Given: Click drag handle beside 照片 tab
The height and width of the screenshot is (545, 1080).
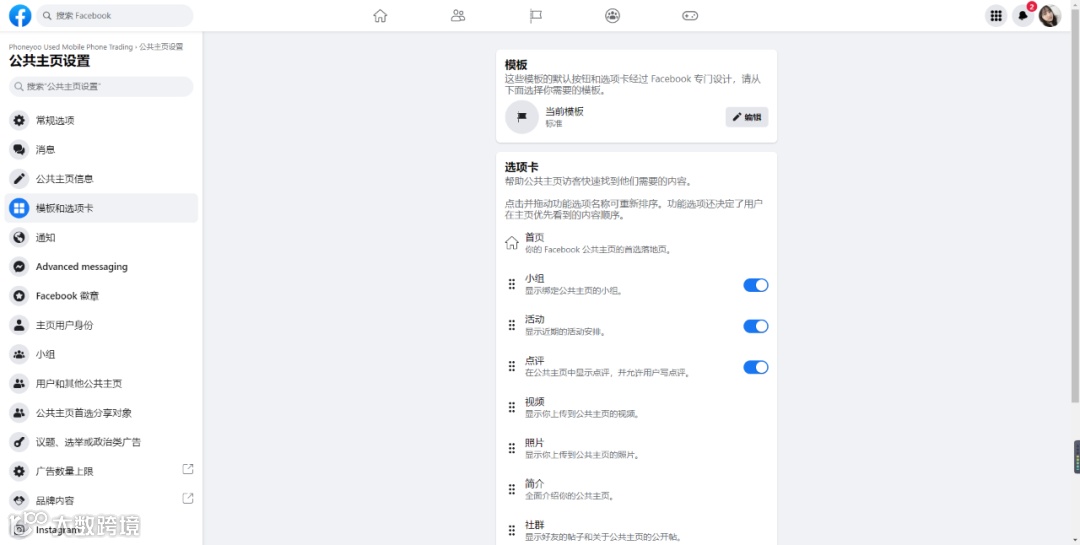Looking at the screenshot, I should click(512, 448).
